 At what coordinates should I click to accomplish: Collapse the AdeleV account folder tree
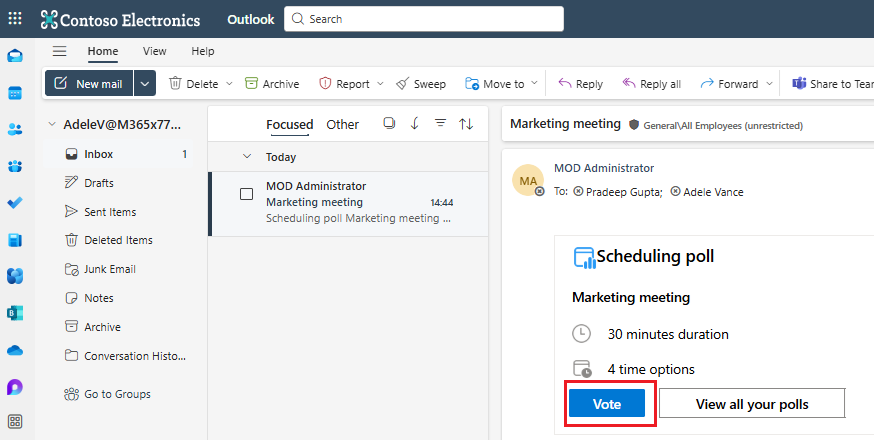click(52, 125)
